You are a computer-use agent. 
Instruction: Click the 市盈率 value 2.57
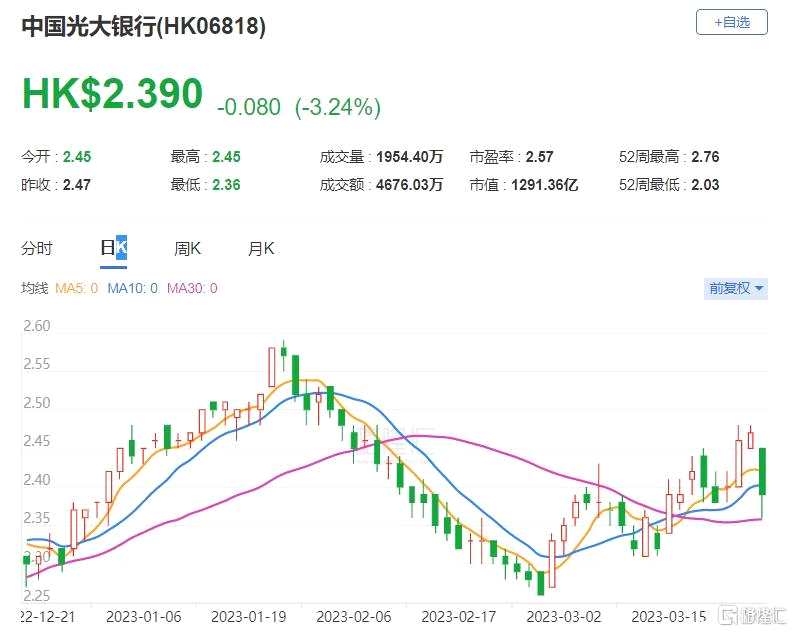(x=540, y=157)
